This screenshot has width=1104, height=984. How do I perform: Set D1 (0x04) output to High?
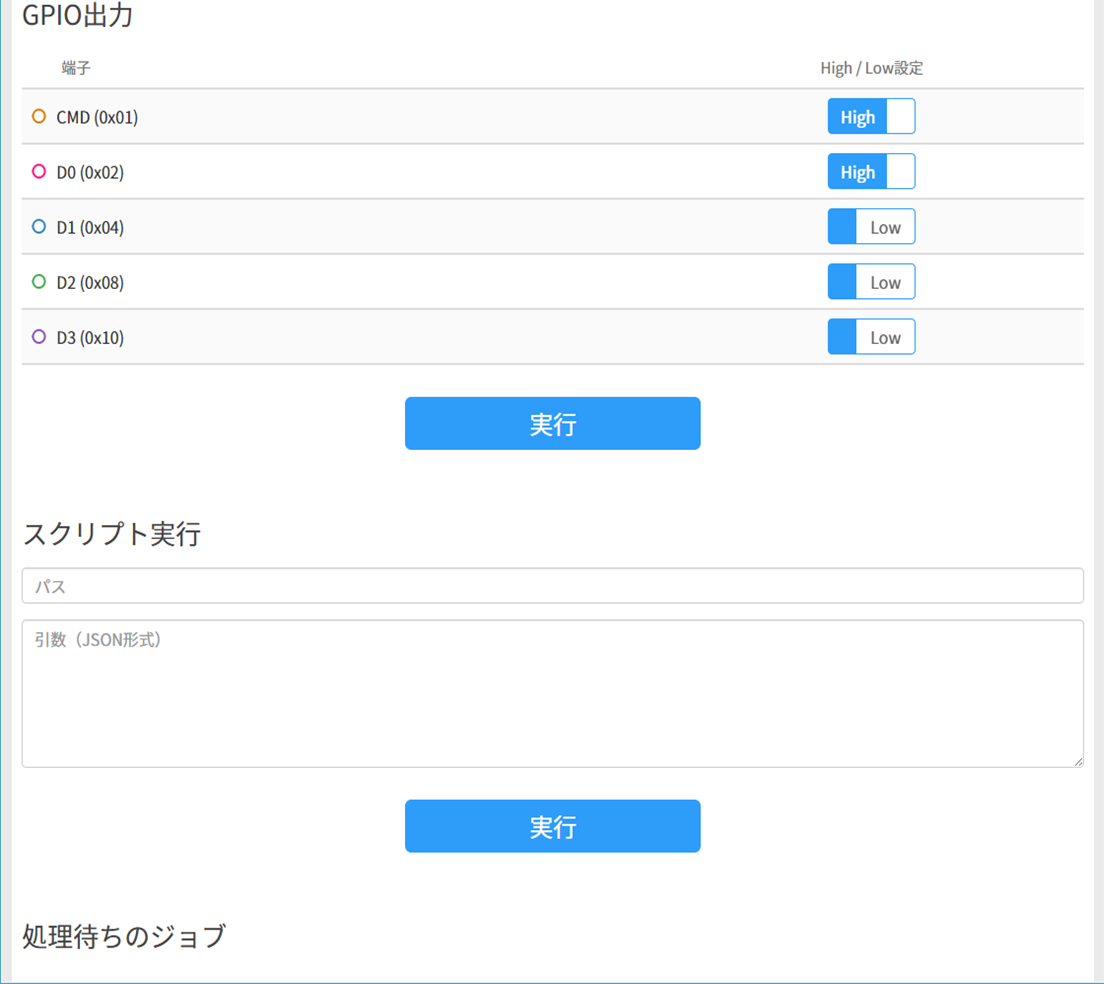tap(871, 226)
